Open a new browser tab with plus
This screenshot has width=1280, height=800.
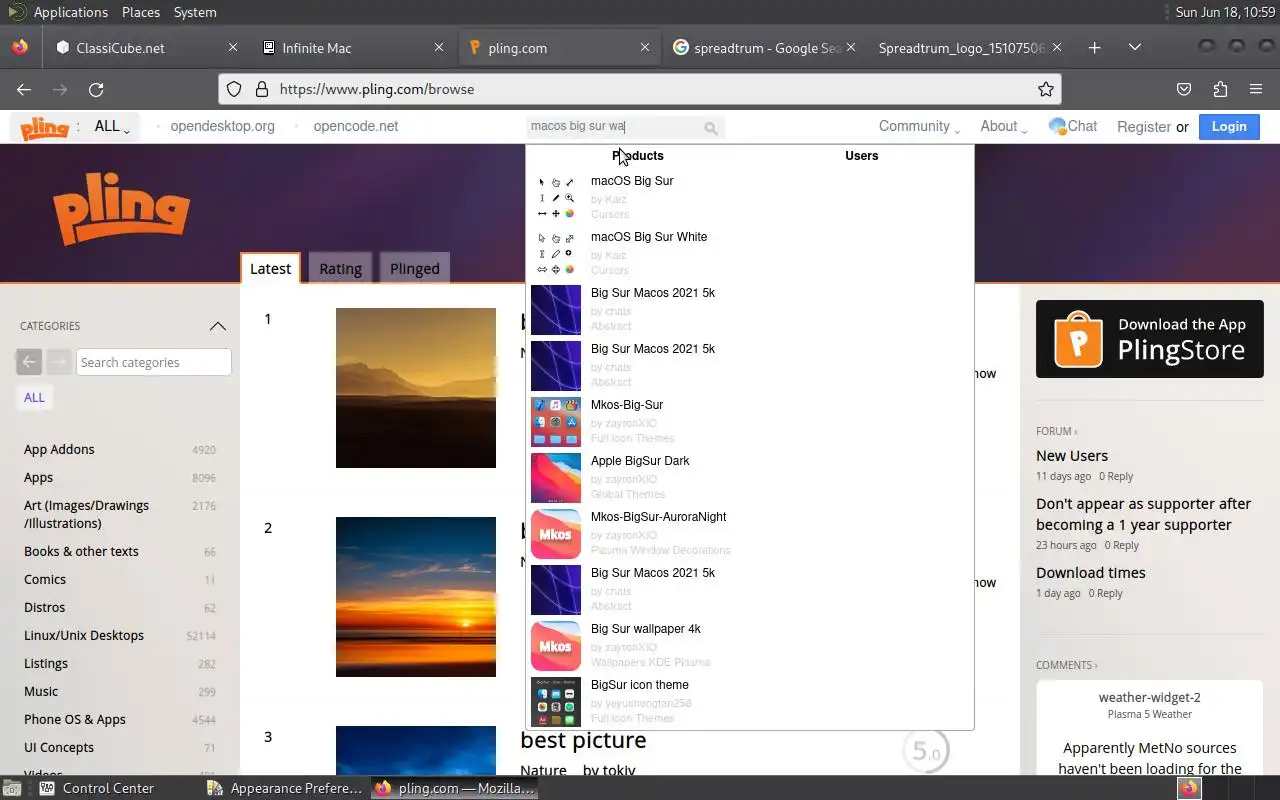pyautogui.click(x=1094, y=47)
